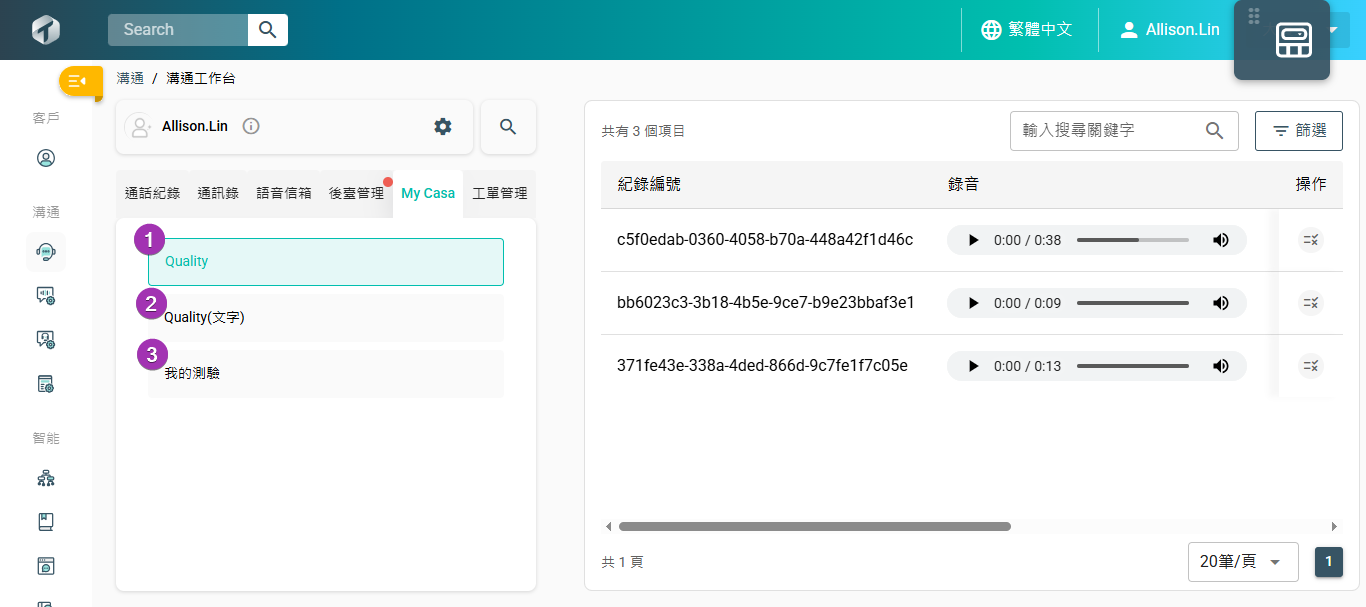Play the 0:13 recording

point(973,366)
